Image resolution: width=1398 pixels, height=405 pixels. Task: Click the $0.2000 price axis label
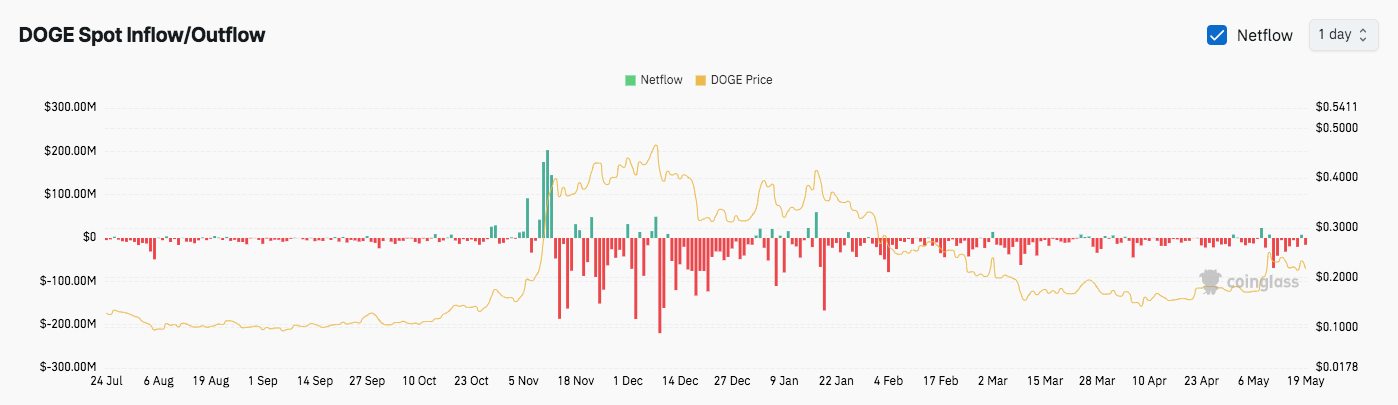(1337, 277)
